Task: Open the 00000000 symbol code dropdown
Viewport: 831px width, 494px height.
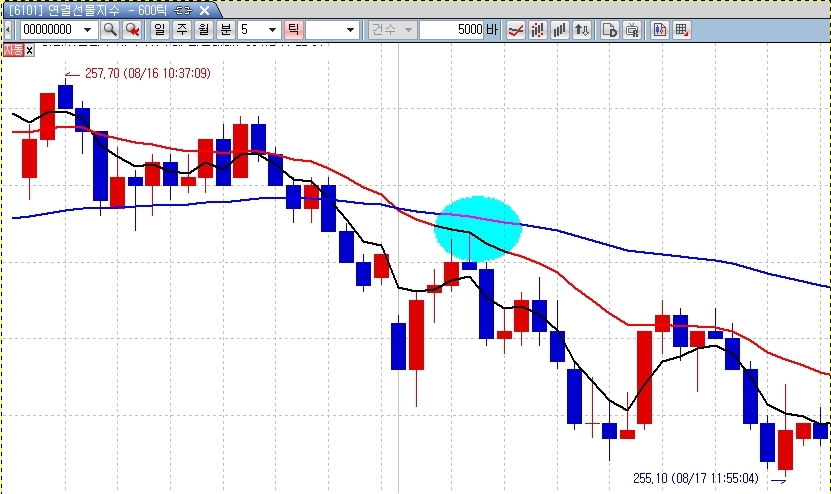Action: tap(87, 30)
